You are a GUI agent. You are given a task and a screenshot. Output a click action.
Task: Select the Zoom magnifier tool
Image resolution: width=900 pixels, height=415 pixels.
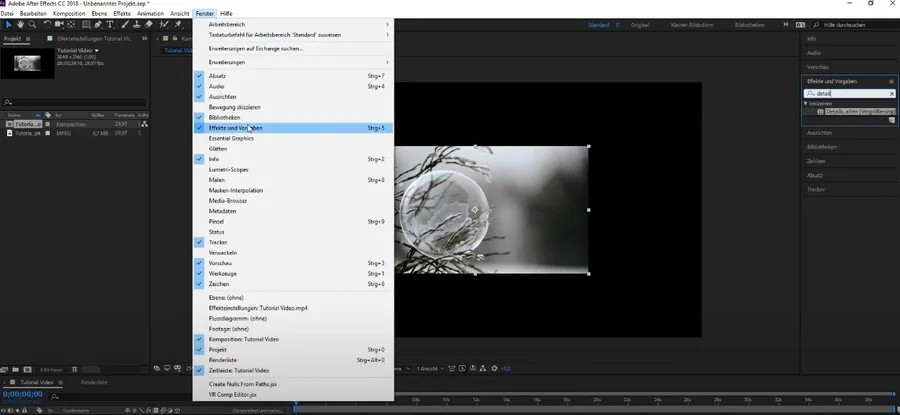point(32,24)
